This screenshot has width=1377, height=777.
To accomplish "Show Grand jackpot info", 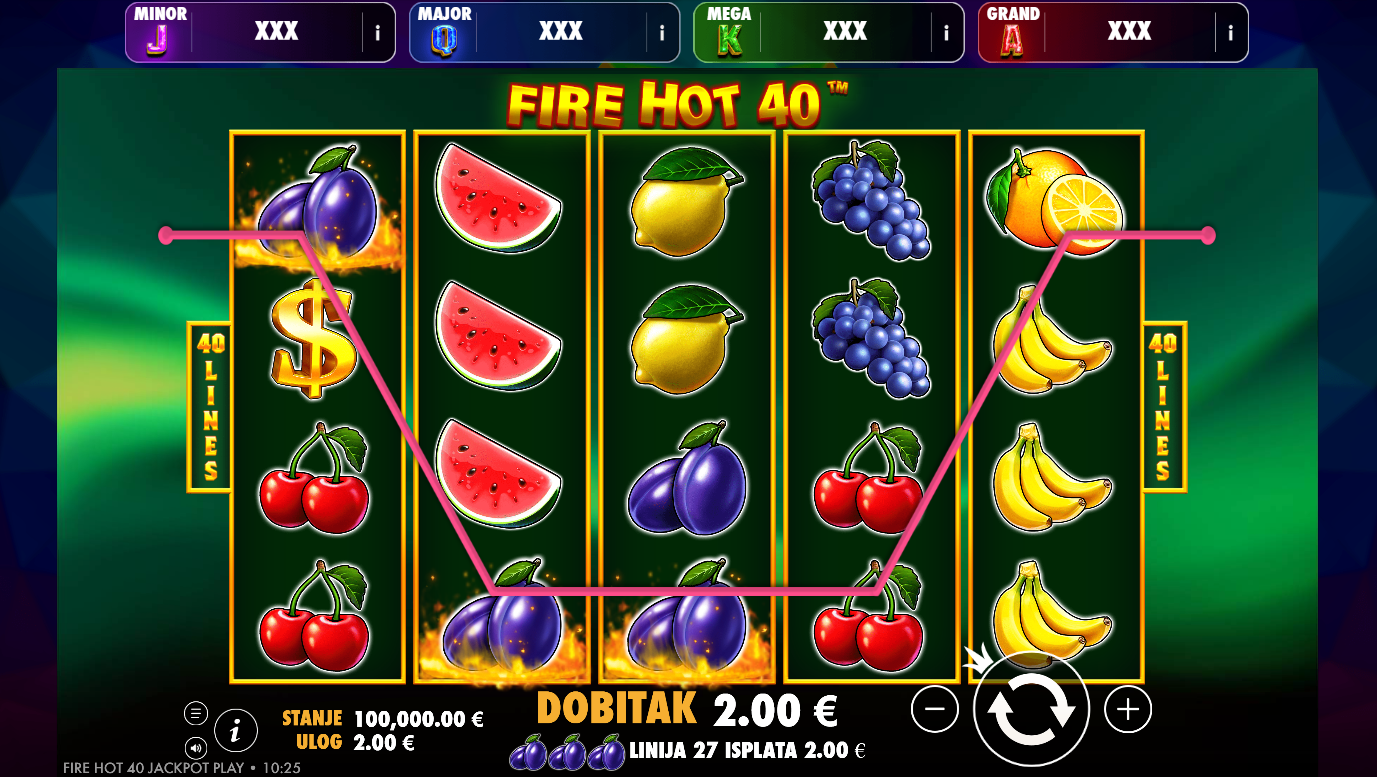I will click(x=1230, y=33).
